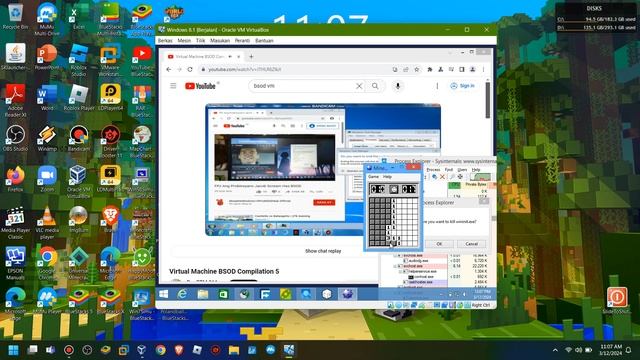This screenshot has width=640, height=360.
Task: Click Show chat replay
Action: click(323, 251)
